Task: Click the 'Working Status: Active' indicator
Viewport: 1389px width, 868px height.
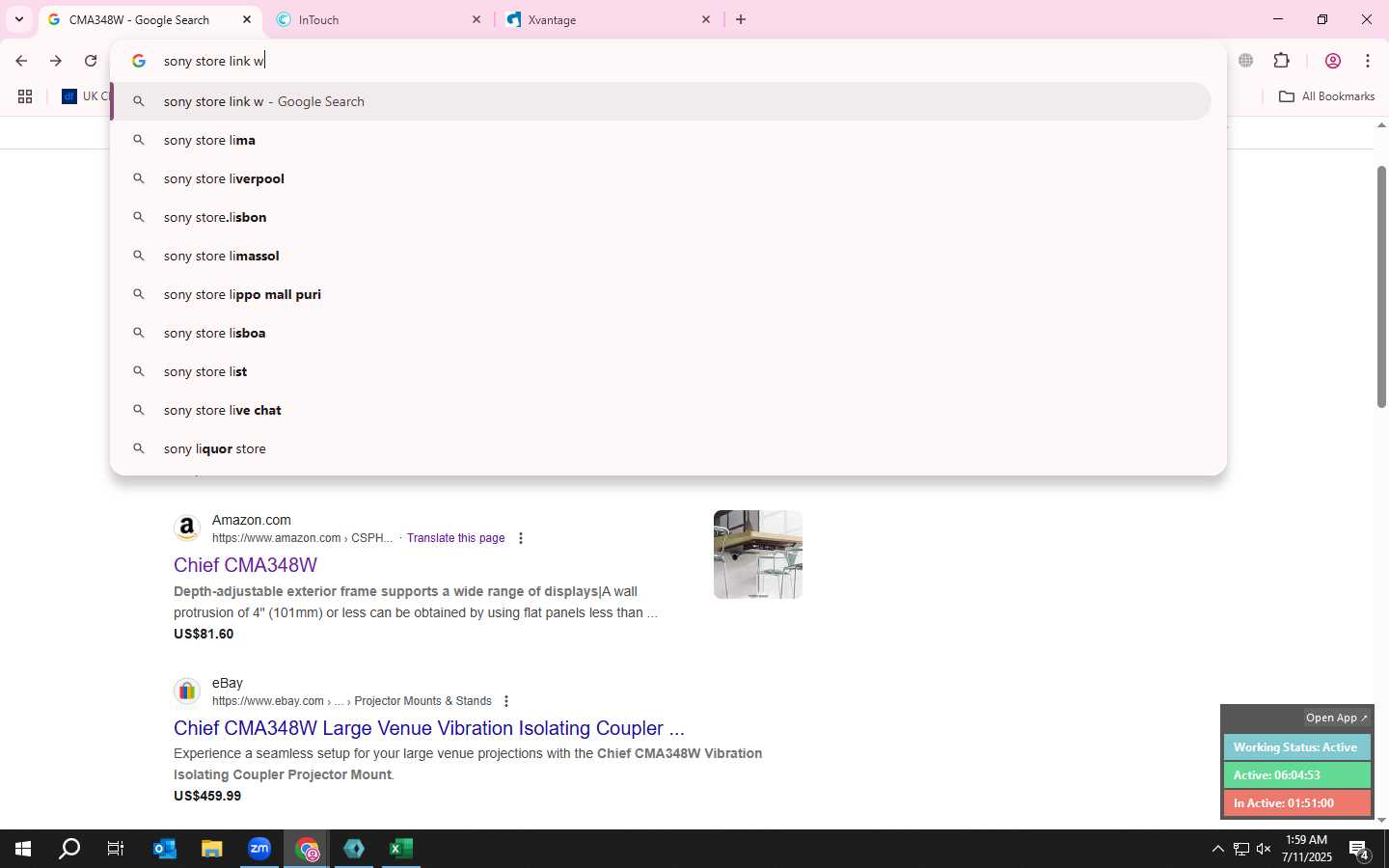Action: [x=1296, y=747]
